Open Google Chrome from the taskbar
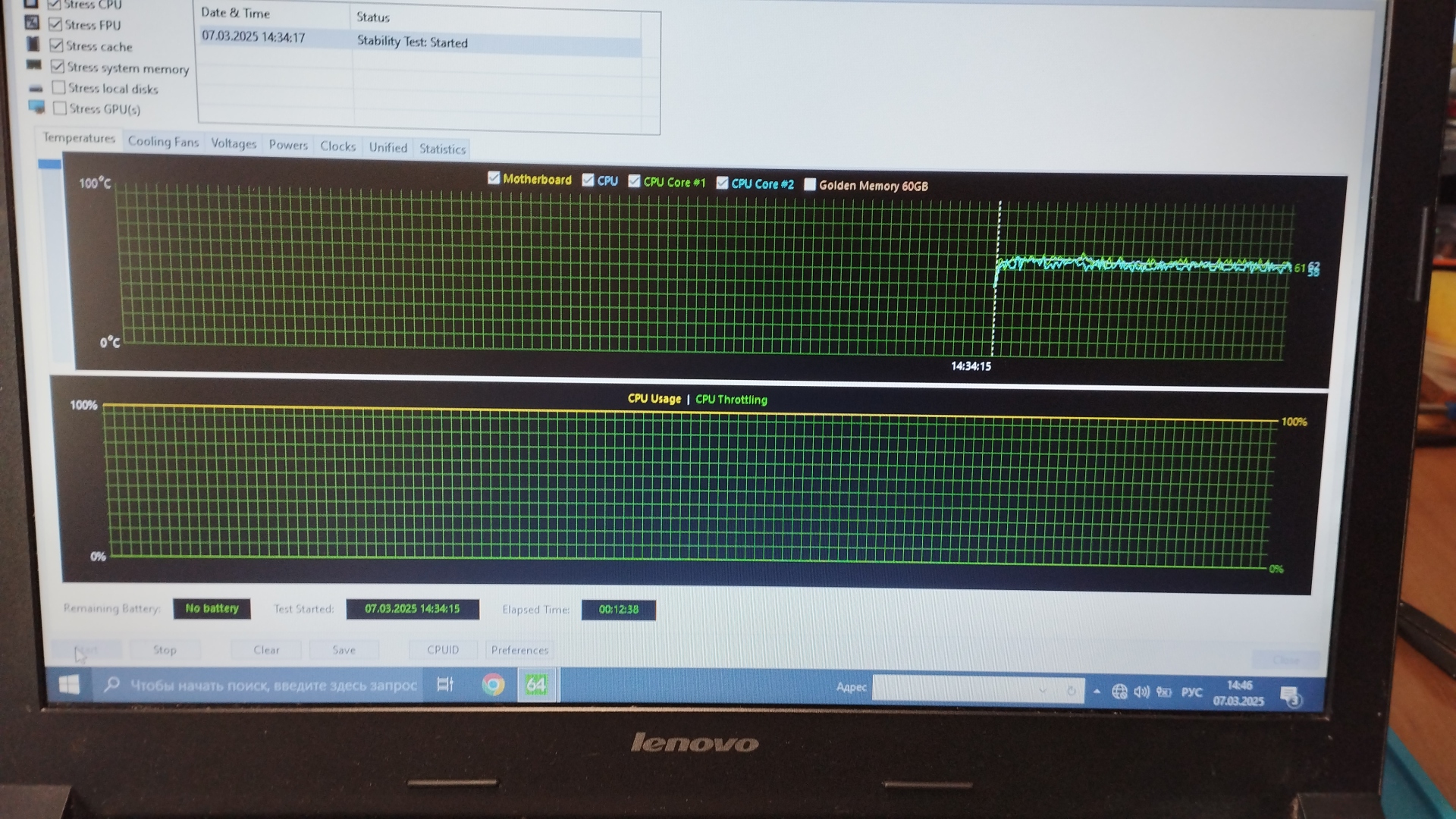Image resolution: width=1456 pixels, height=819 pixels. click(493, 685)
